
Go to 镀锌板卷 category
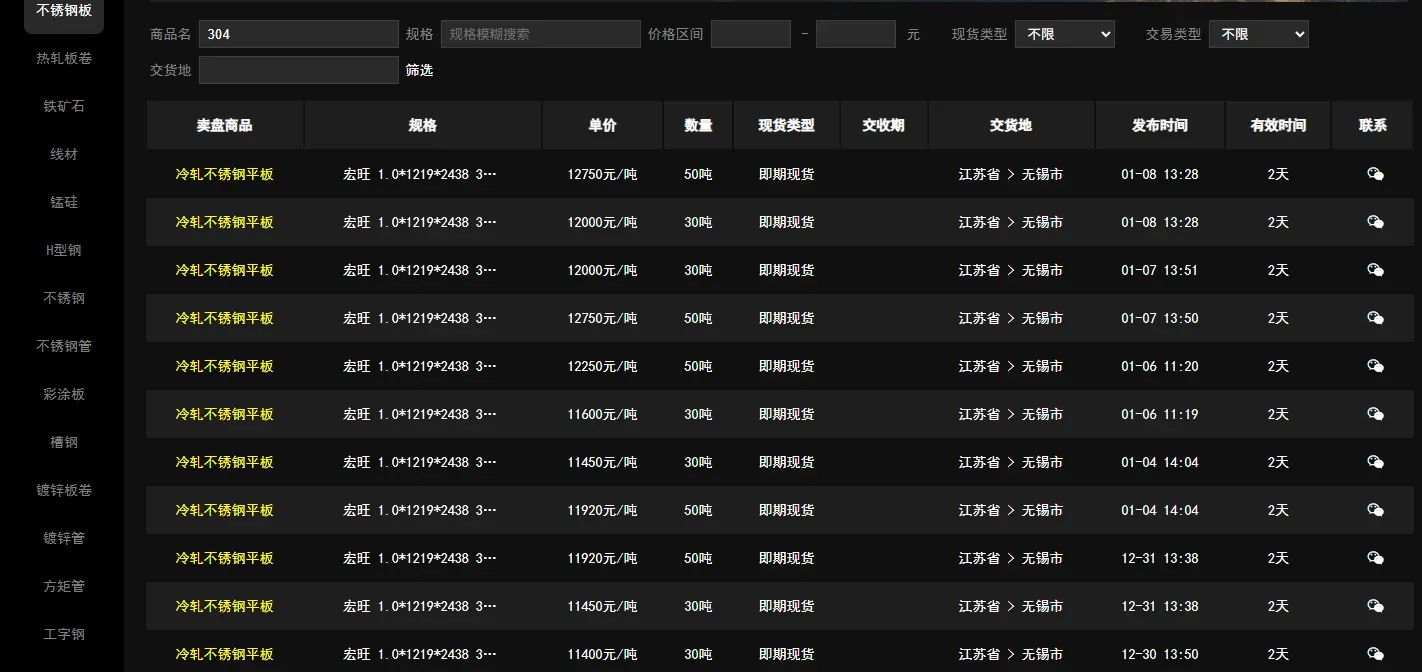pos(64,490)
